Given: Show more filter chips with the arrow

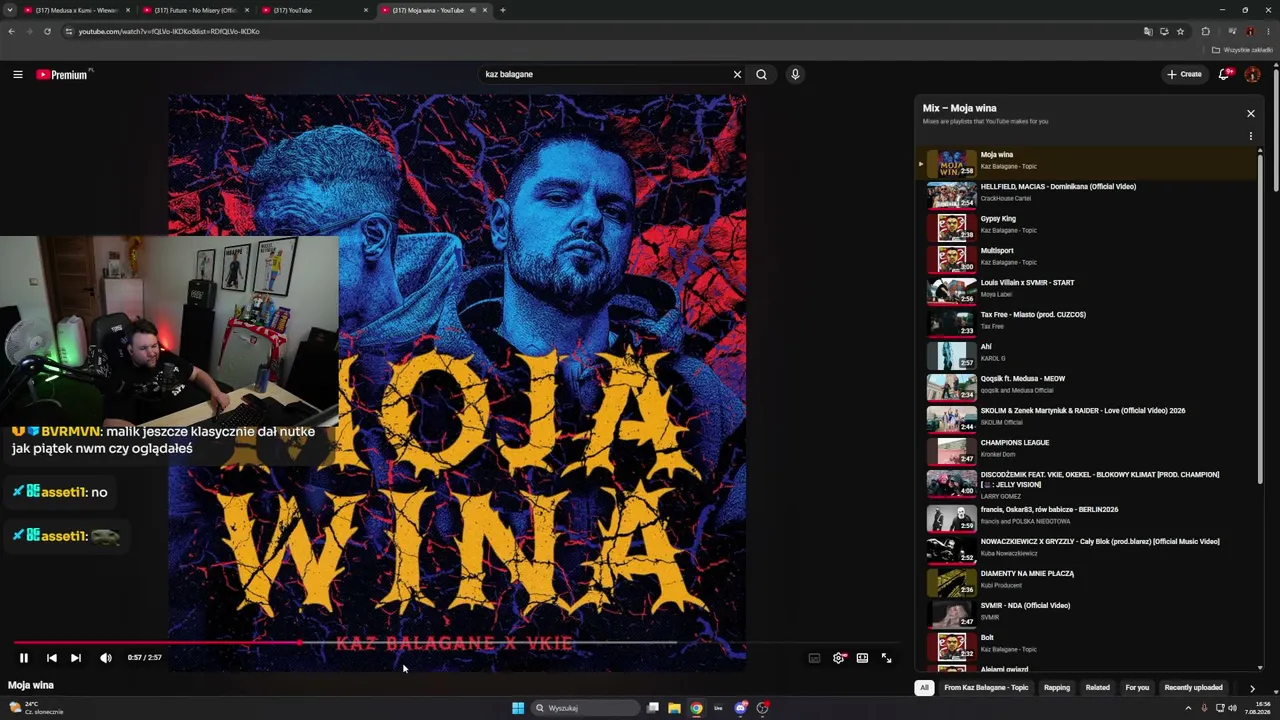Looking at the screenshot, I should [1252, 688].
